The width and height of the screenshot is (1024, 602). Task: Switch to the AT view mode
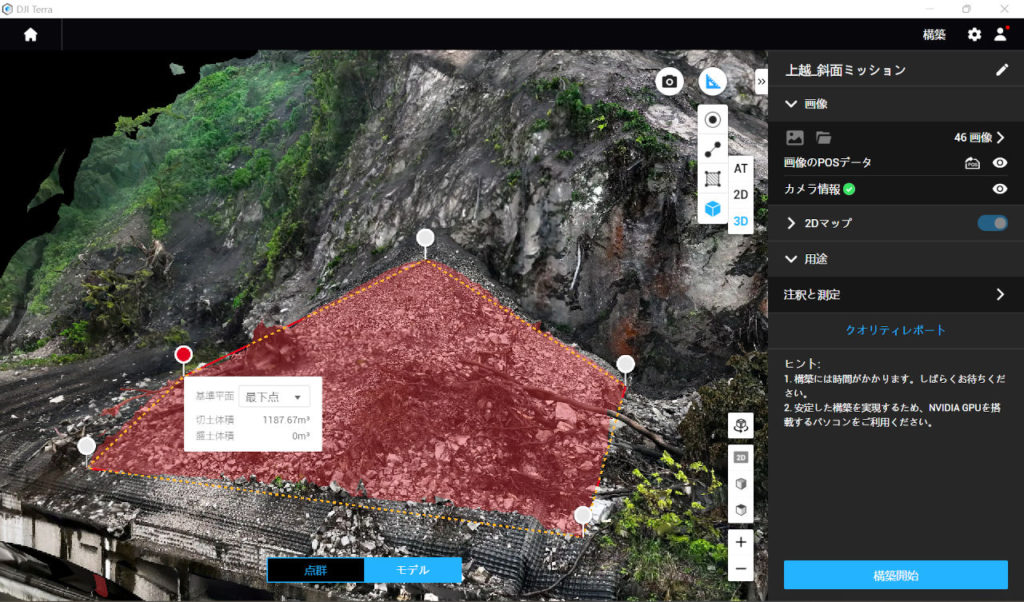tap(741, 169)
